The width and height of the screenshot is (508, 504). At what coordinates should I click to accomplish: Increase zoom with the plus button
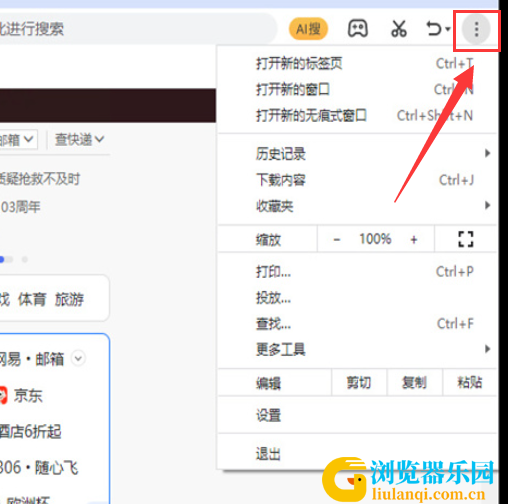tap(414, 239)
